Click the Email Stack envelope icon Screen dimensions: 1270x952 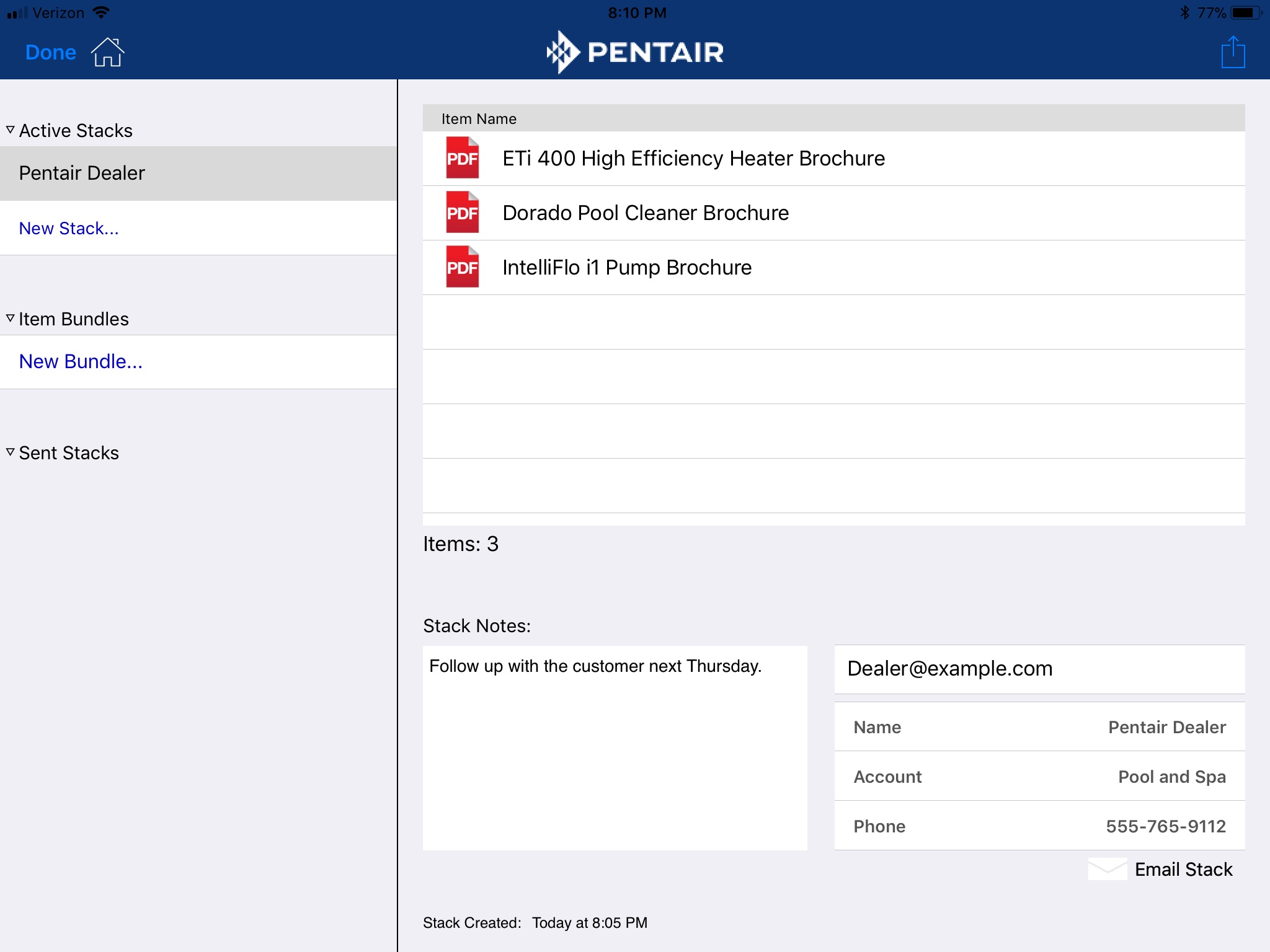coord(1108,869)
